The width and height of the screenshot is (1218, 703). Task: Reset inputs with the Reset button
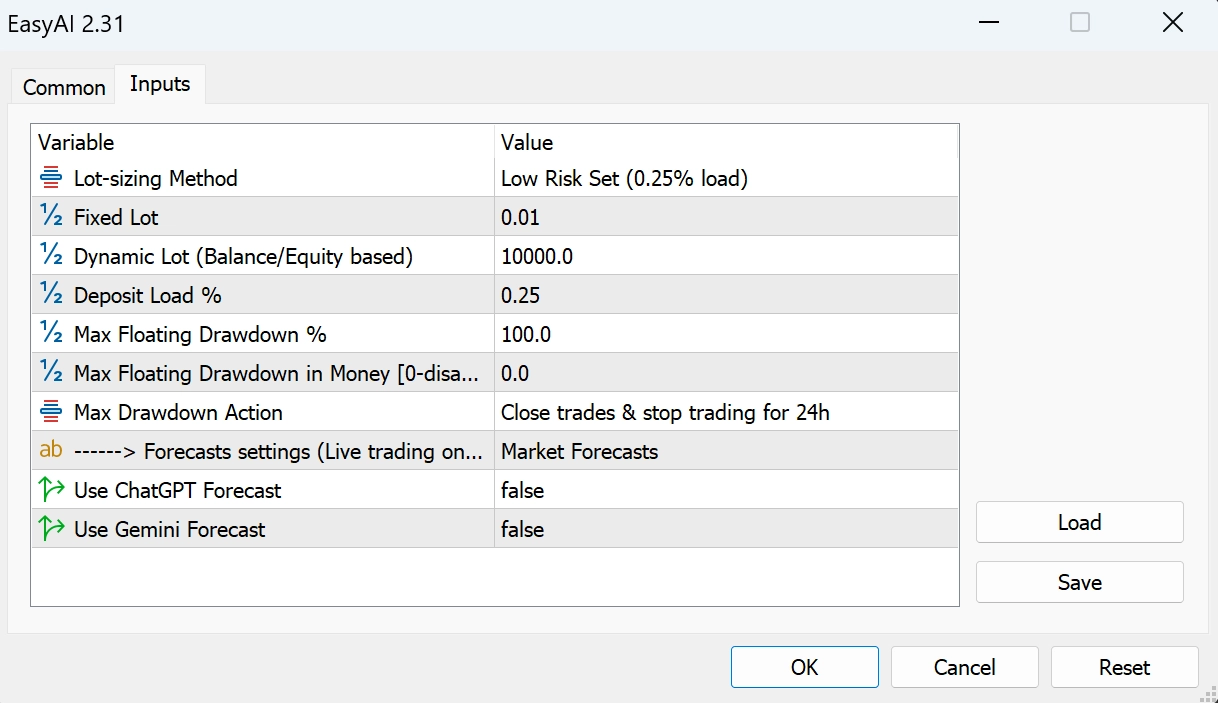1124,667
